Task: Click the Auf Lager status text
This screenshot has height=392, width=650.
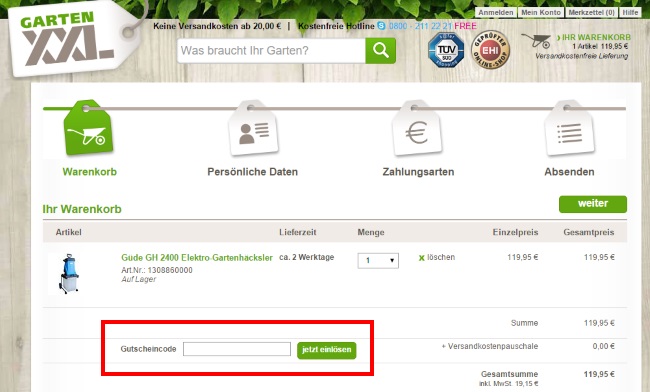Action: 138,279
